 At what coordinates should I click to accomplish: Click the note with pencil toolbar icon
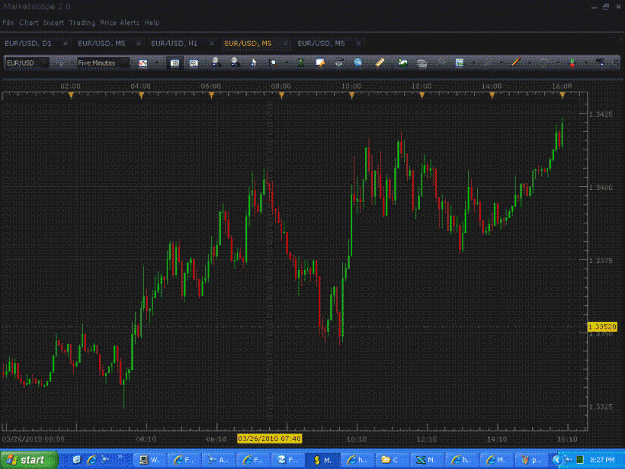(320, 63)
